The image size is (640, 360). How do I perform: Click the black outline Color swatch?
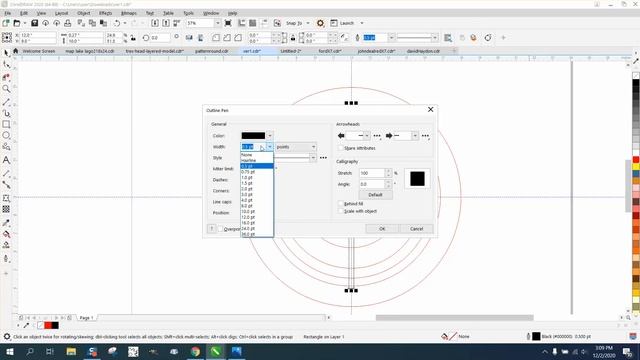coord(253,136)
